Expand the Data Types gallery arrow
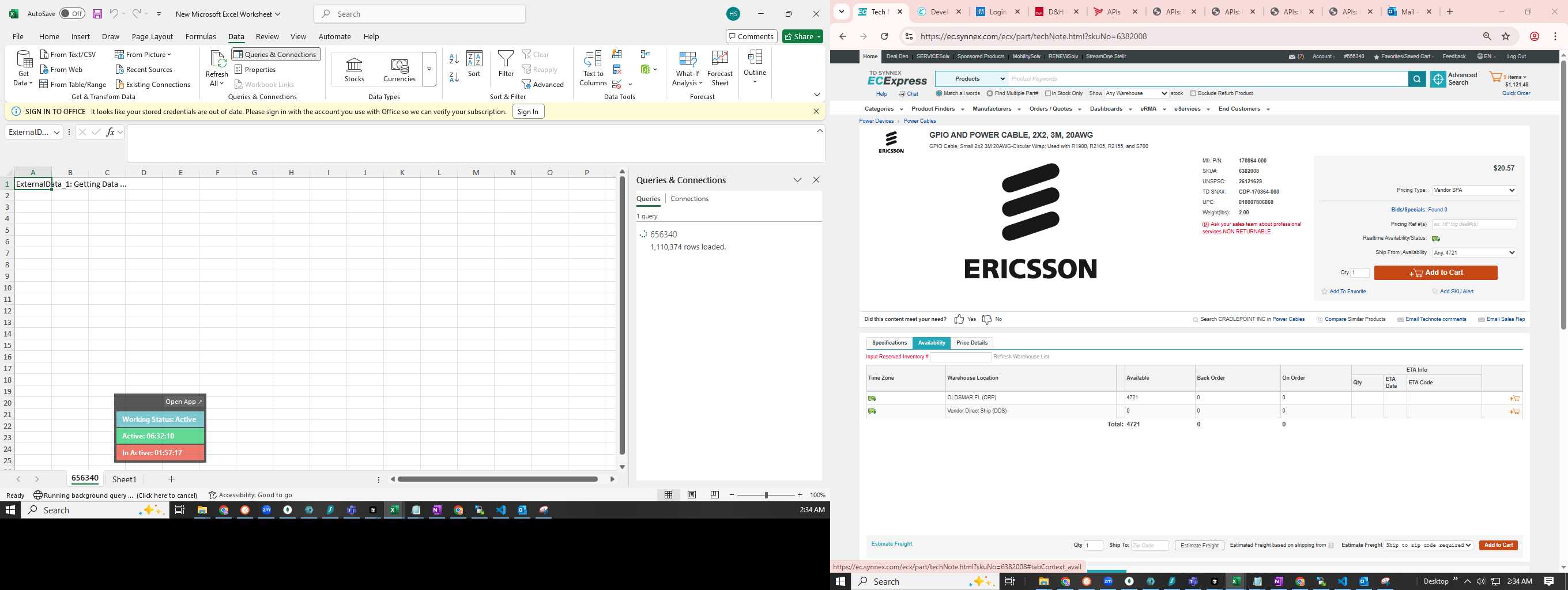 (429, 69)
